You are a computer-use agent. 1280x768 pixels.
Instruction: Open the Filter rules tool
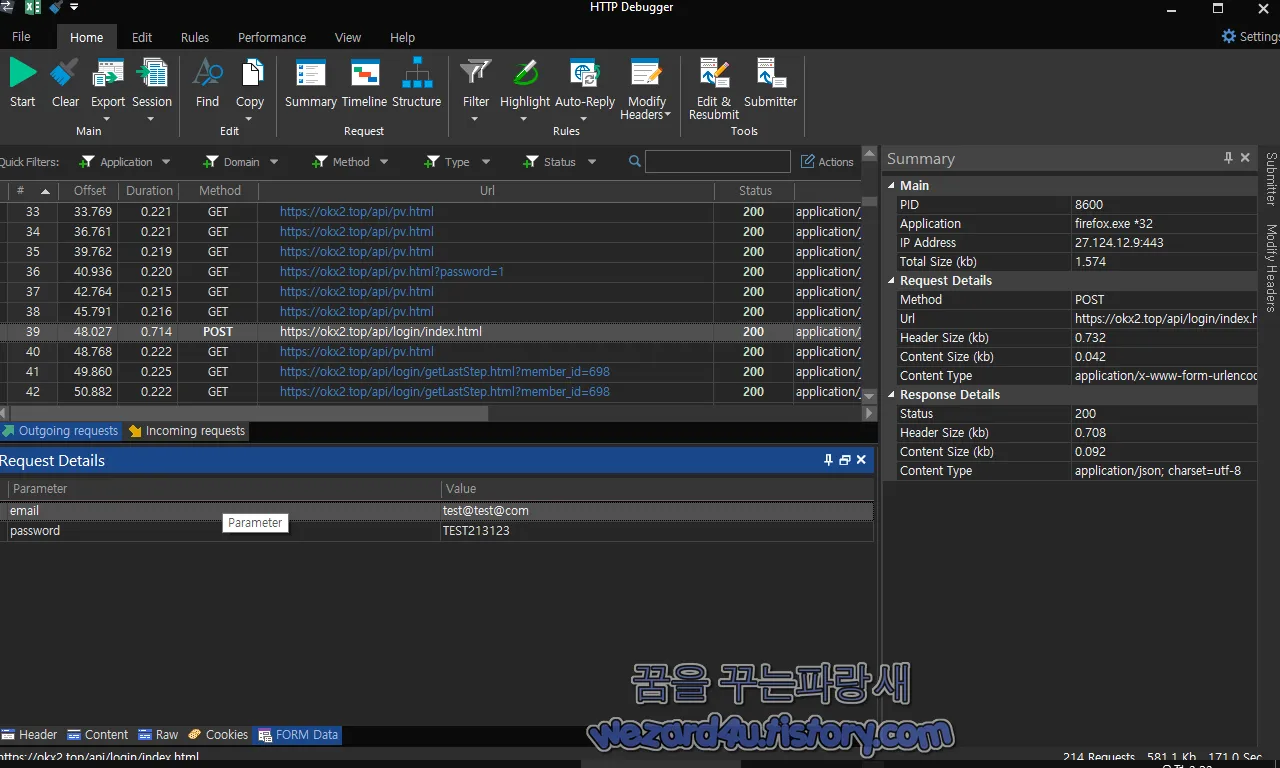[x=476, y=90]
